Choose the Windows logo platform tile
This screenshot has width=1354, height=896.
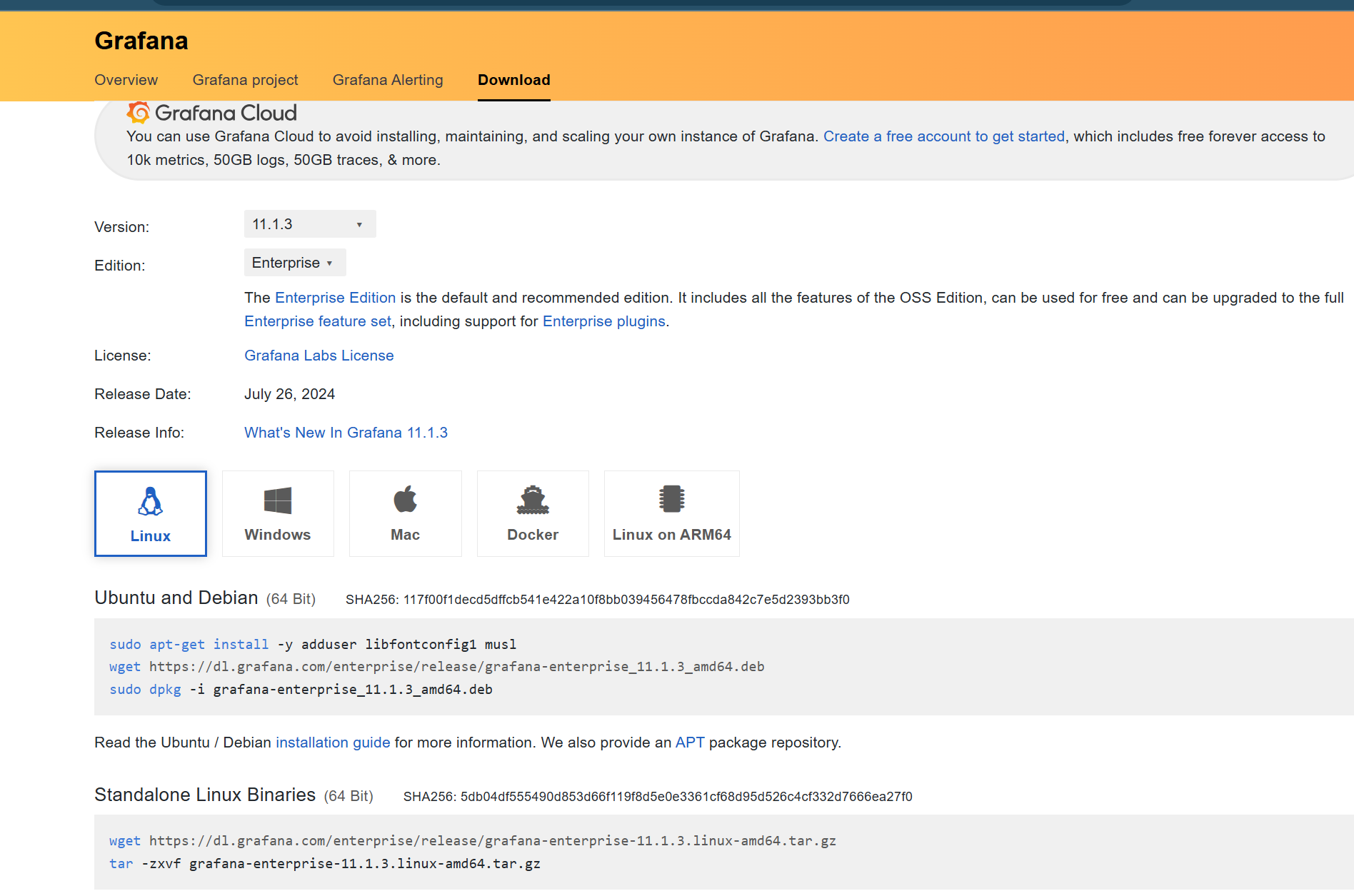tap(278, 513)
